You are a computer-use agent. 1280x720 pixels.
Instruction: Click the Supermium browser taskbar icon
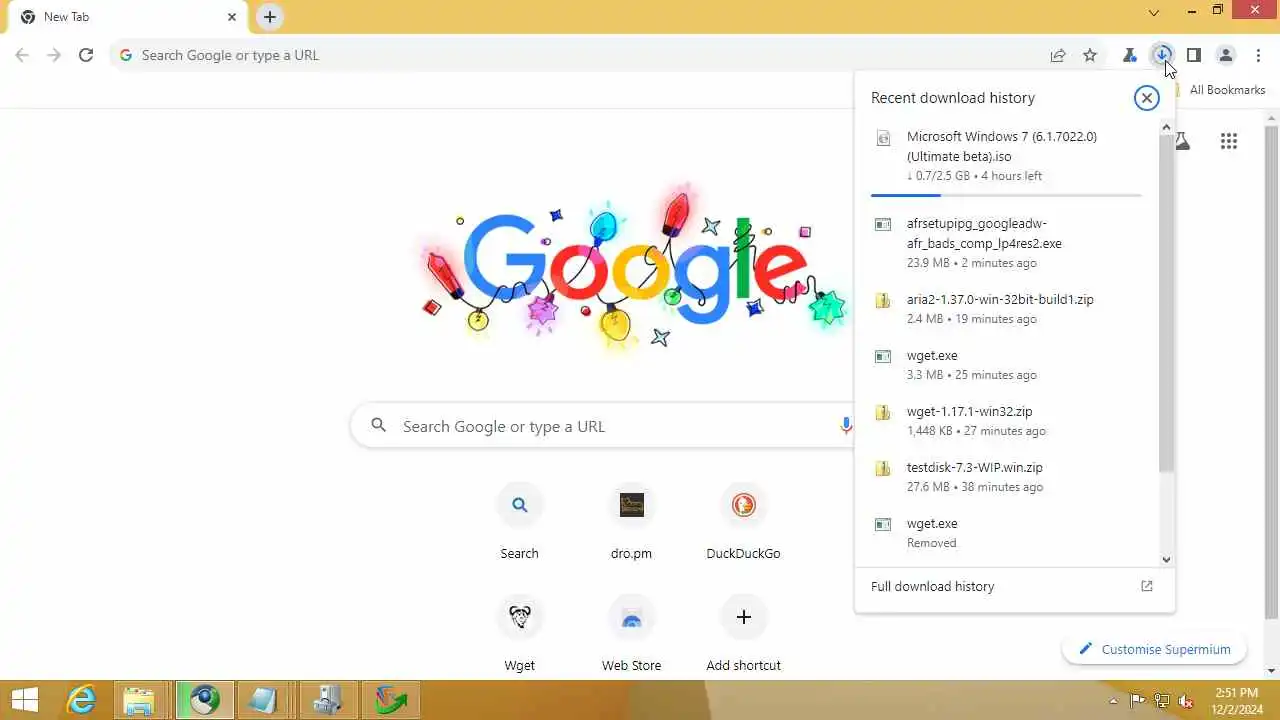(x=205, y=701)
